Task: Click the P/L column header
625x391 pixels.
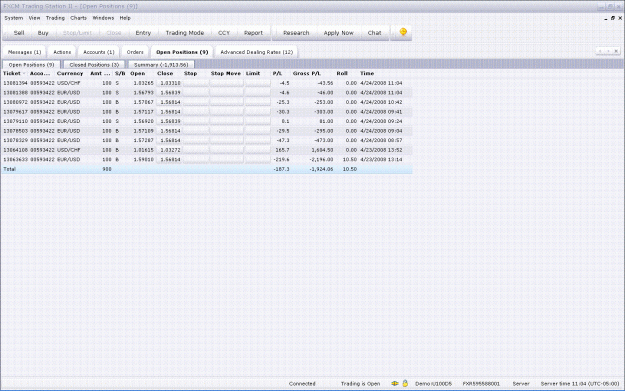Action: click(x=277, y=73)
